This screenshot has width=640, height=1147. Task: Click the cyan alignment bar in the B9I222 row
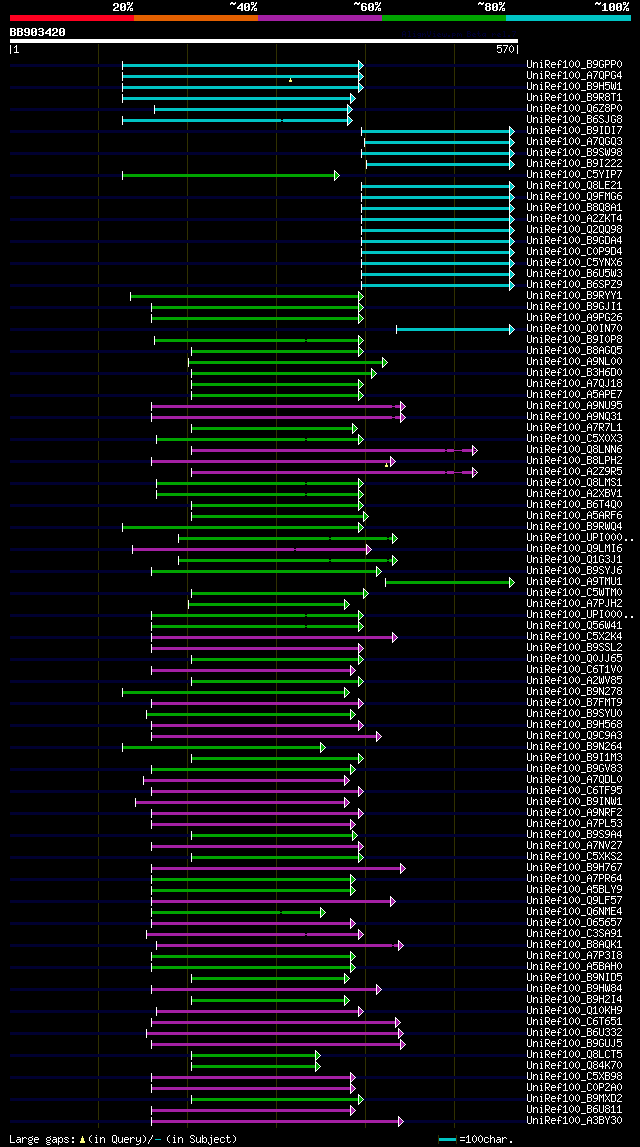coord(440,164)
